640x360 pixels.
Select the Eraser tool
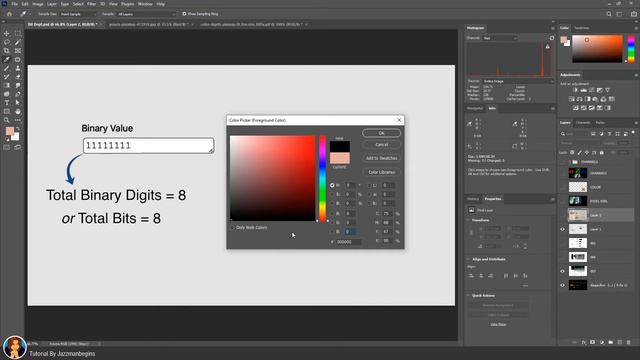pos(18,77)
